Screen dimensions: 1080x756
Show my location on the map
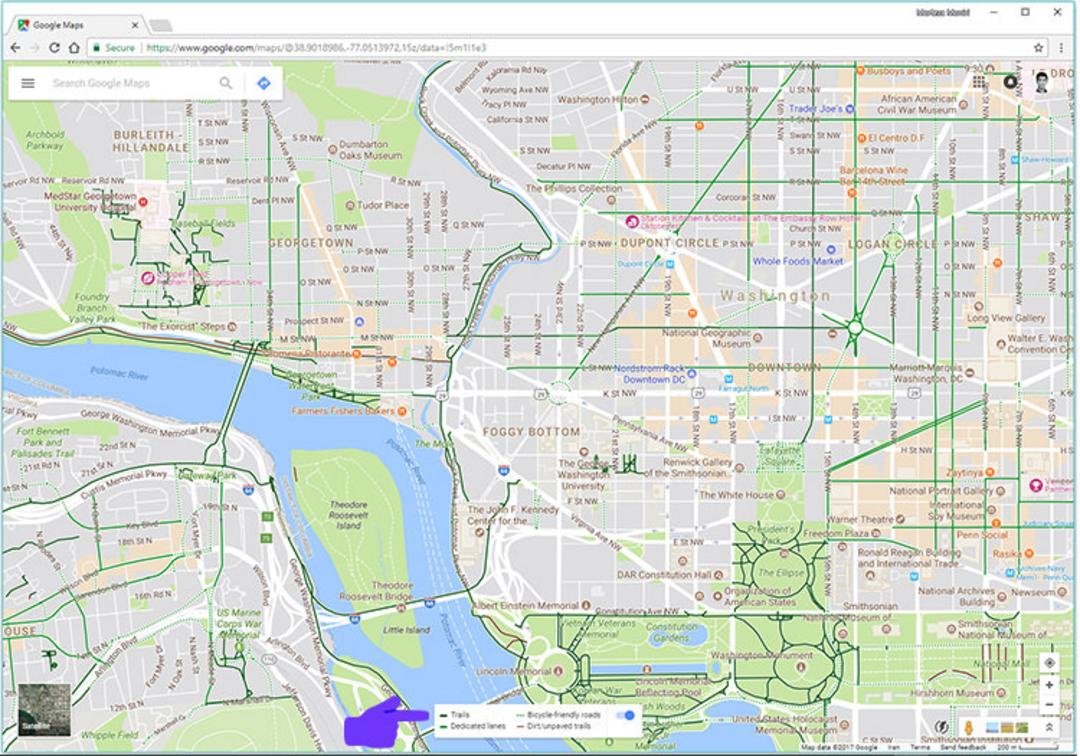1049,662
